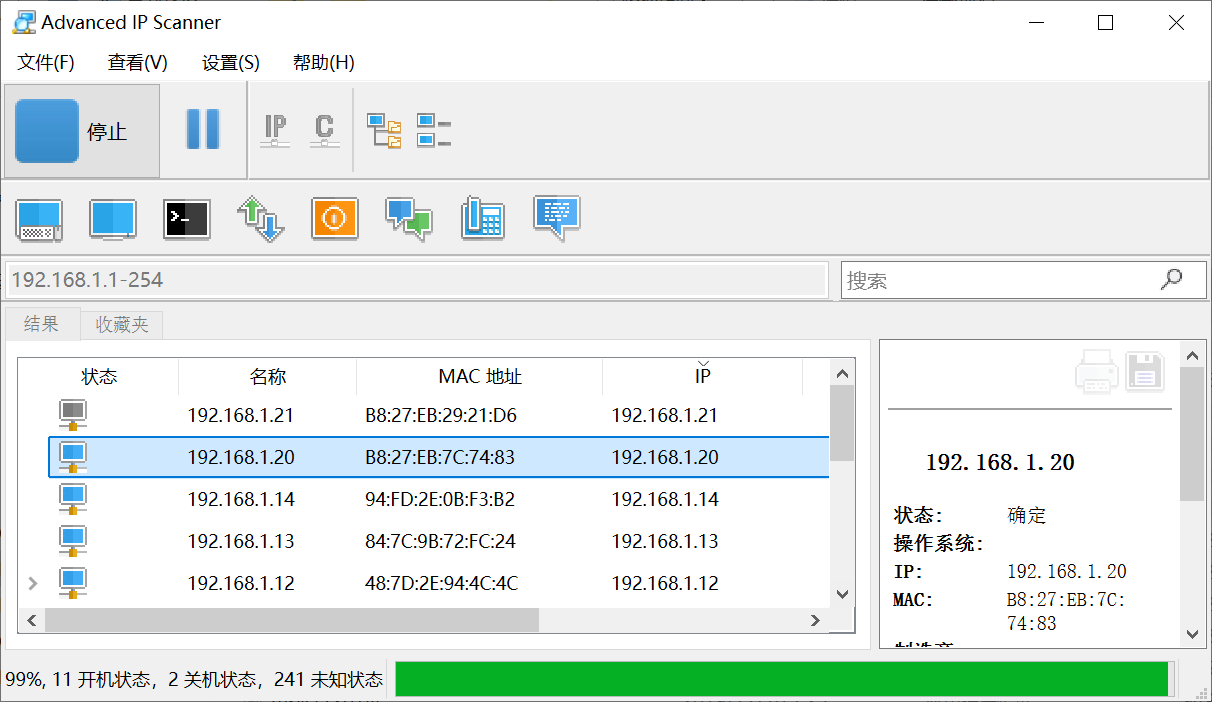Expand the 192.168.1.12 row chevron
The width and height of the screenshot is (1212, 702).
point(32,583)
